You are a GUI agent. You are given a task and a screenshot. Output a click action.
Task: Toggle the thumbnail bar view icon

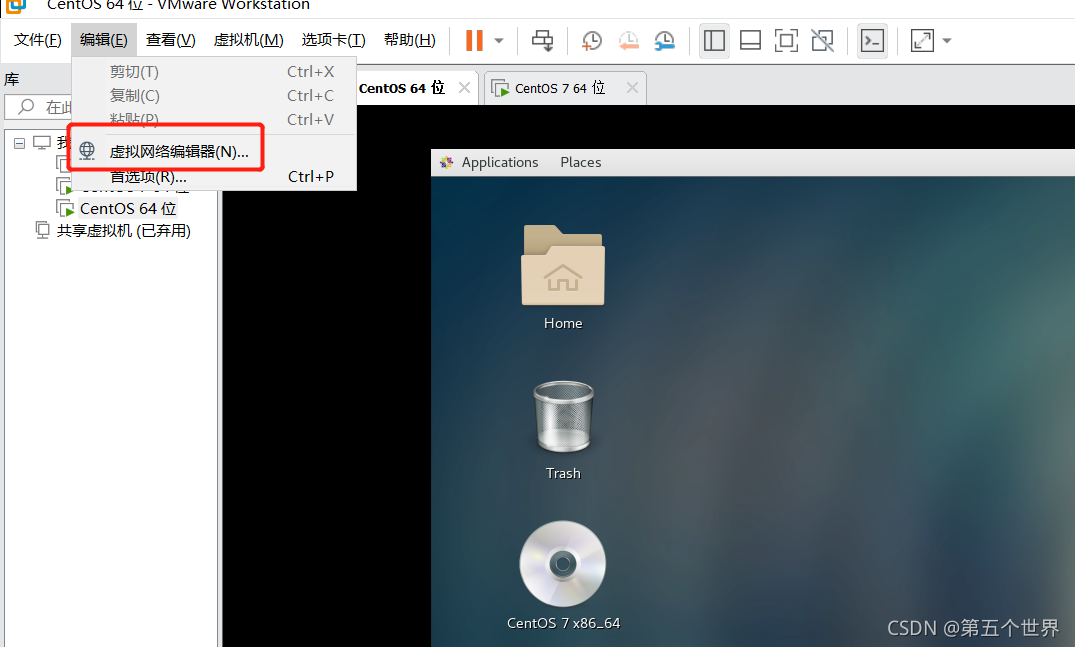point(750,40)
